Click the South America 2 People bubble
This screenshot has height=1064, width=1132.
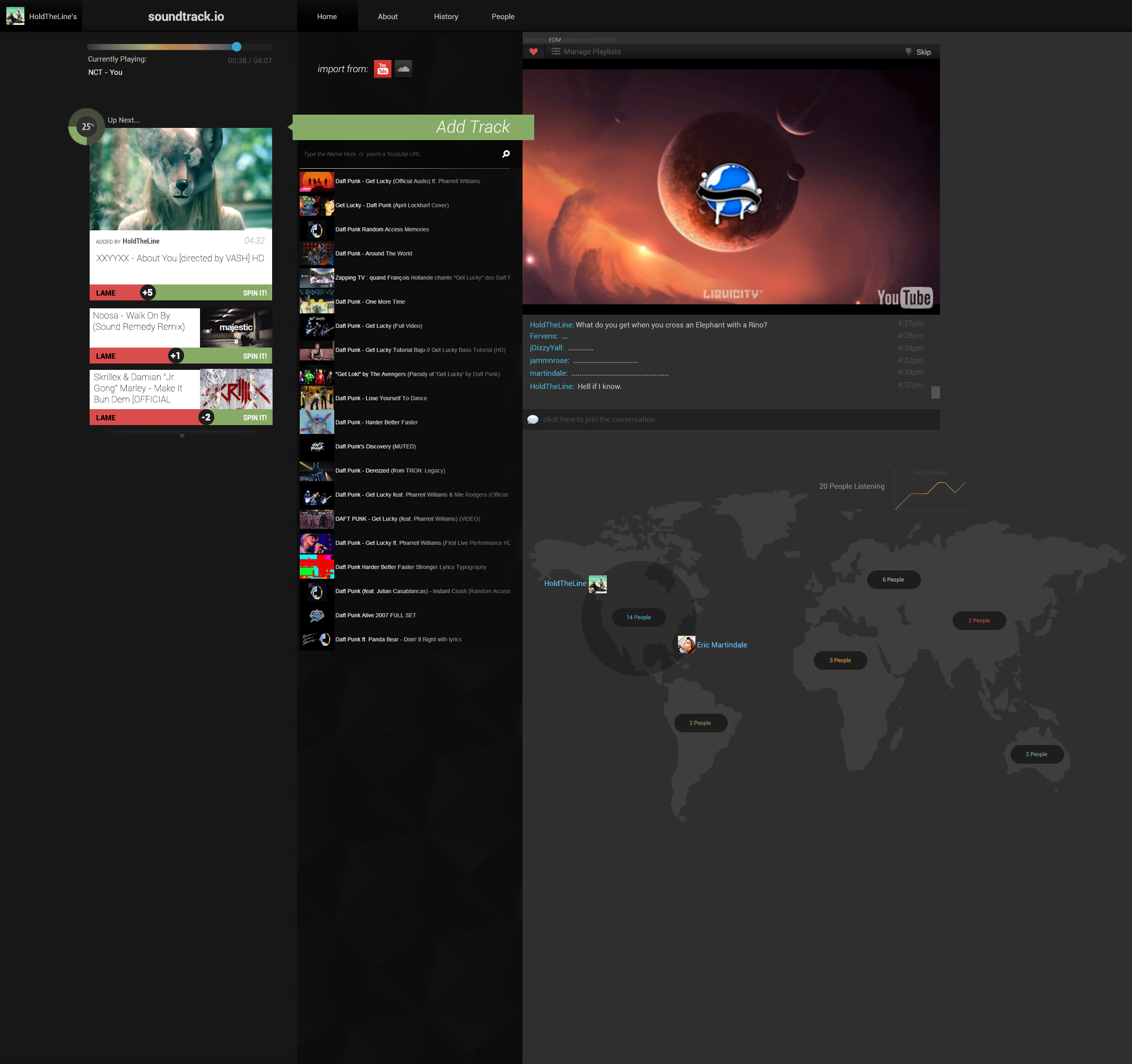(700, 723)
